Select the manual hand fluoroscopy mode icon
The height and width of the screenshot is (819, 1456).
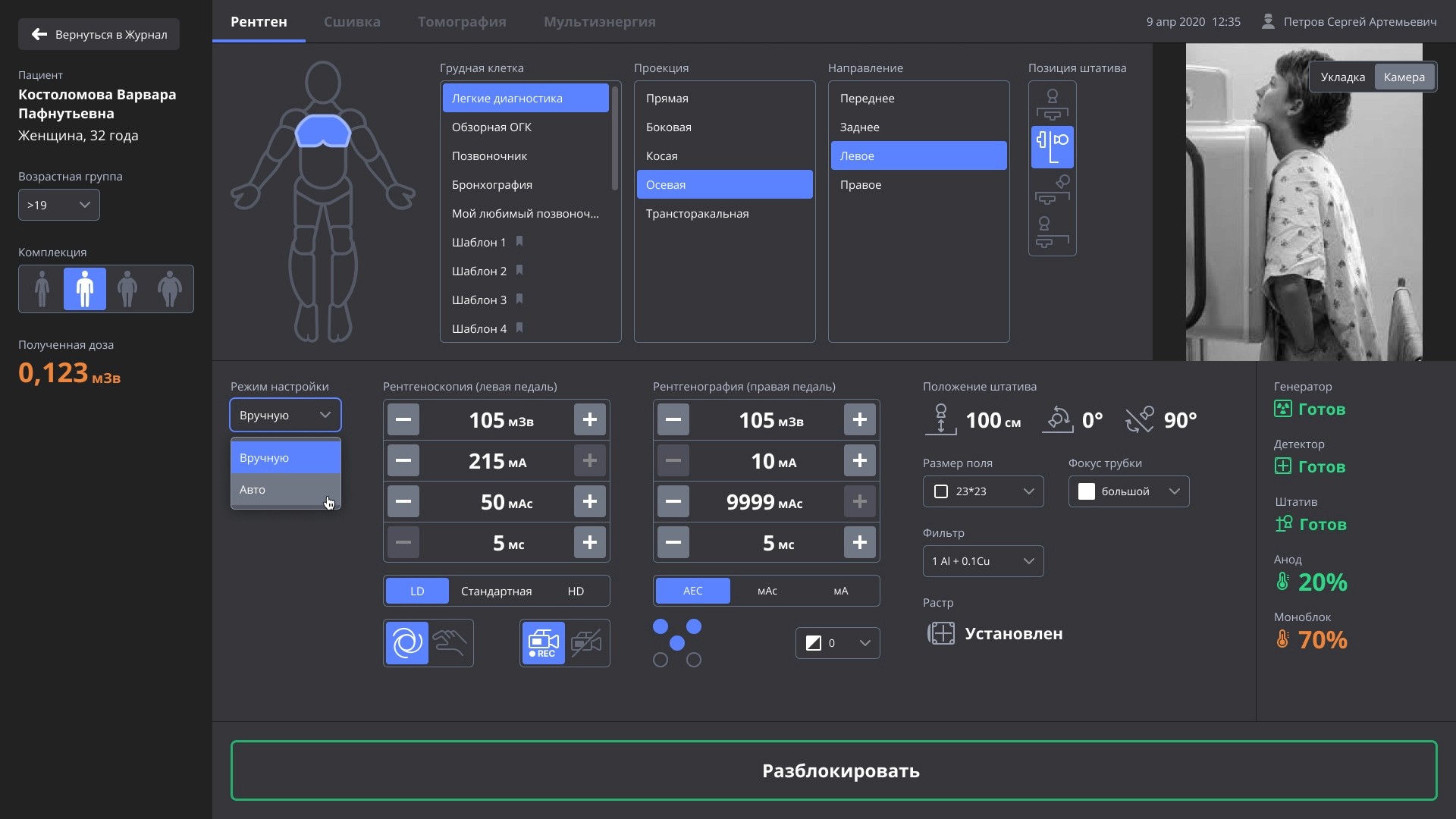pyautogui.click(x=450, y=643)
